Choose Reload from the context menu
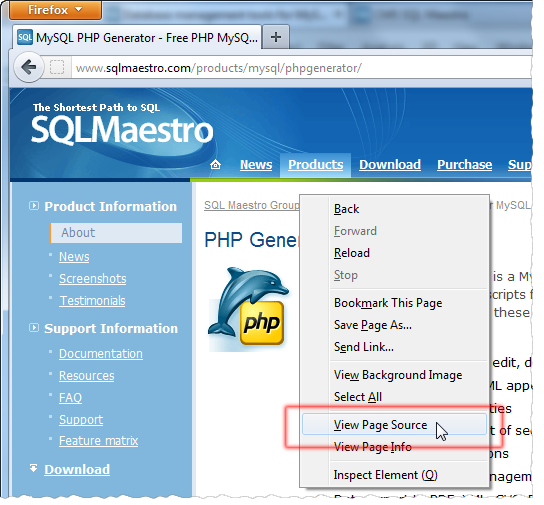Image resolution: width=544 pixels, height=505 pixels. point(394,253)
